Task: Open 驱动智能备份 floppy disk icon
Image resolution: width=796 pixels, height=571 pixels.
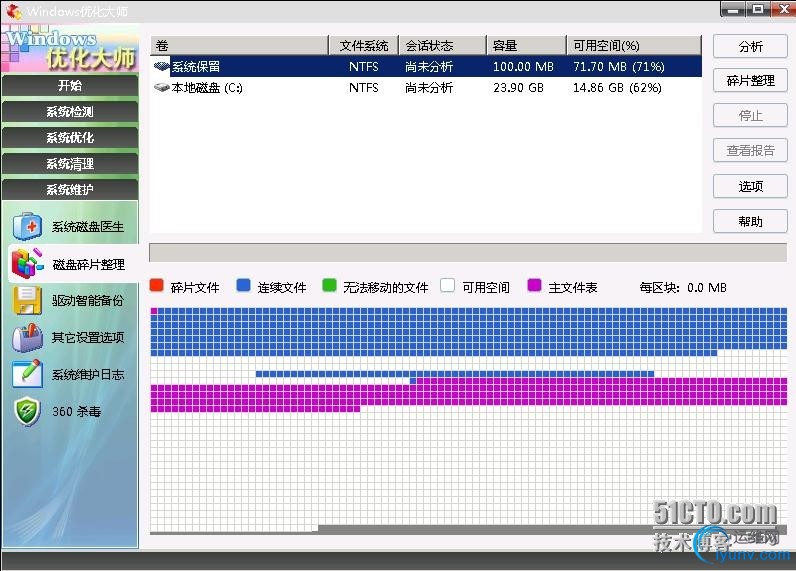Action: pyautogui.click(x=27, y=300)
